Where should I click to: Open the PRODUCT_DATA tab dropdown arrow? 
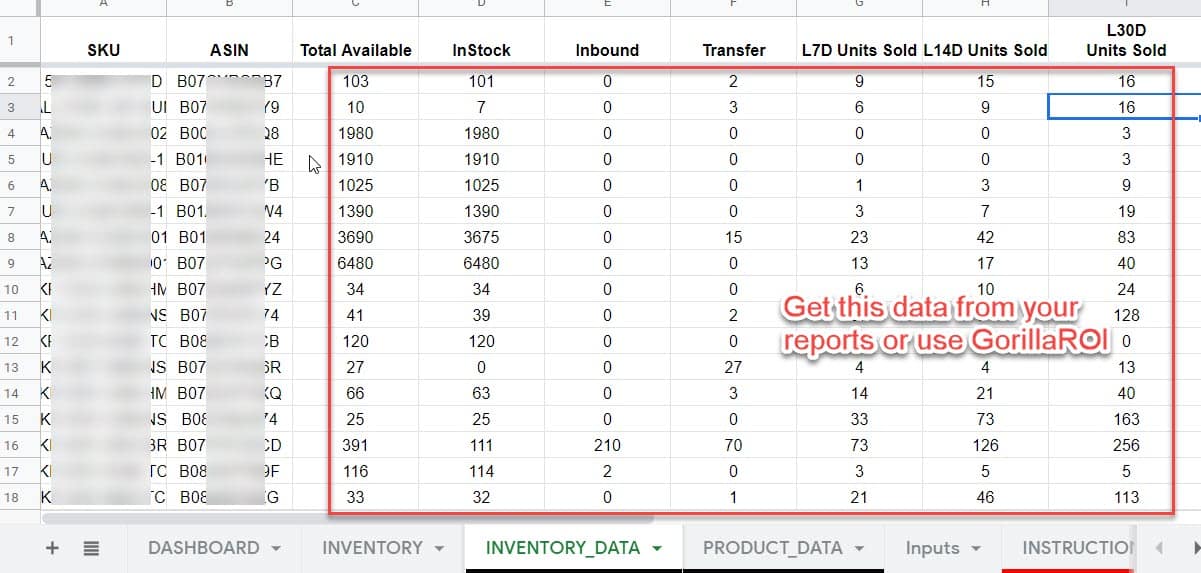pyautogui.click(x=859, y=549)
